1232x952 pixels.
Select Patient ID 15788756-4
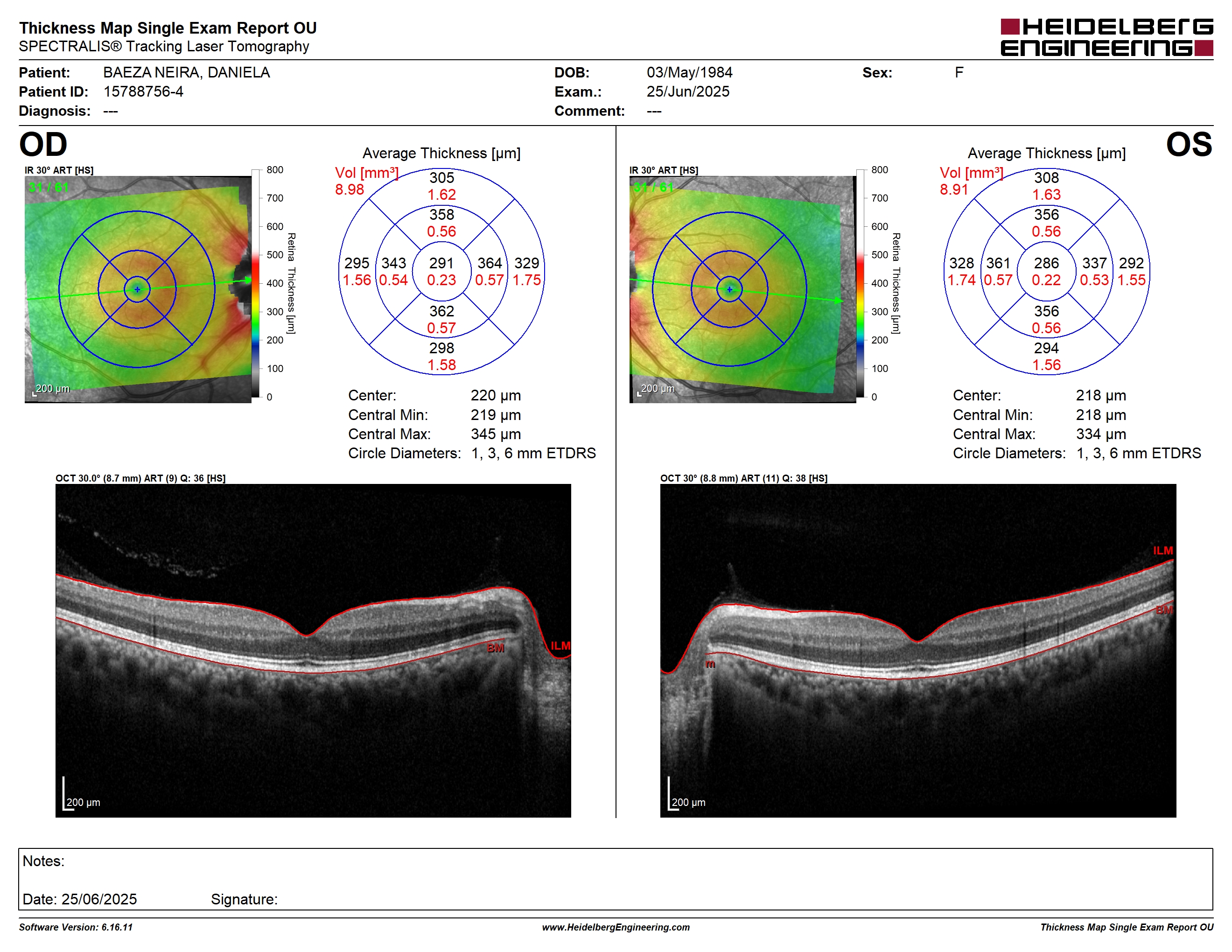(143, 91)
